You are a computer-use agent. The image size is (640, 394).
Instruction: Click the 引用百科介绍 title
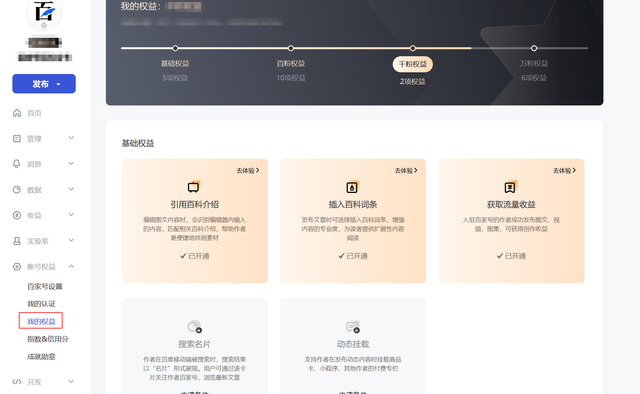(195, 204)
